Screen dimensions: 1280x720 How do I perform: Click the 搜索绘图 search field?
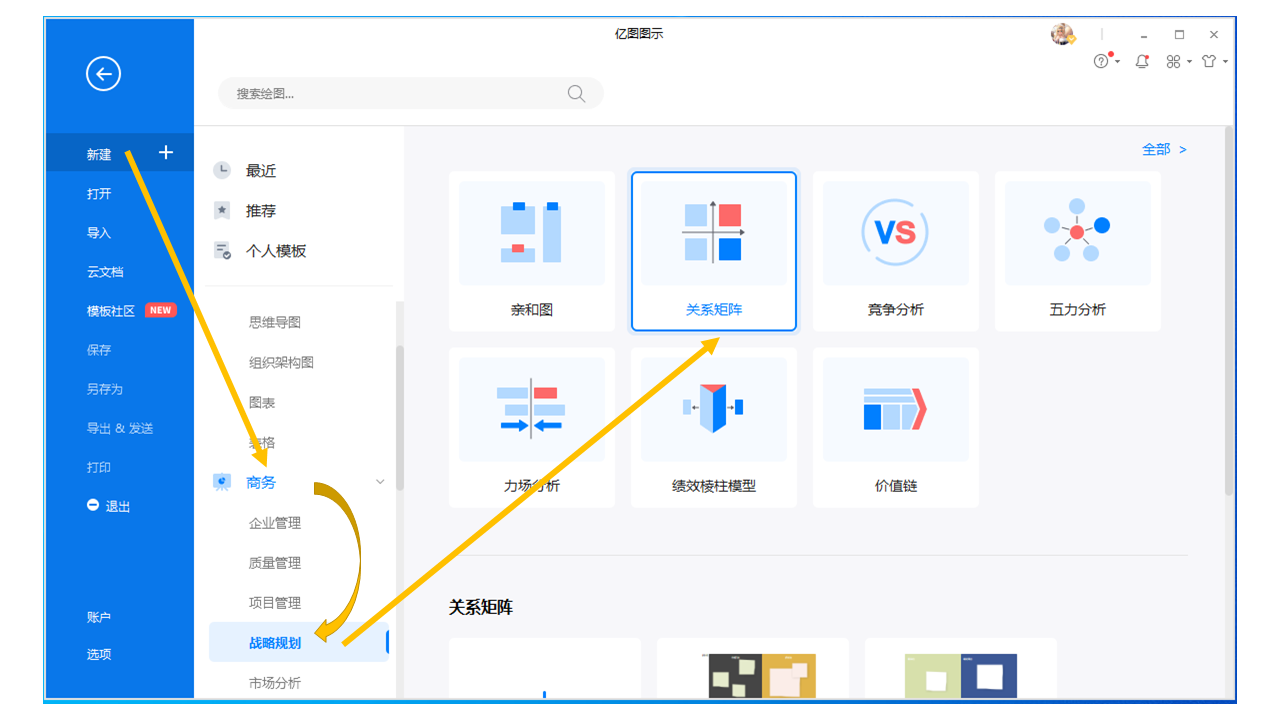(x=410, y=93)
